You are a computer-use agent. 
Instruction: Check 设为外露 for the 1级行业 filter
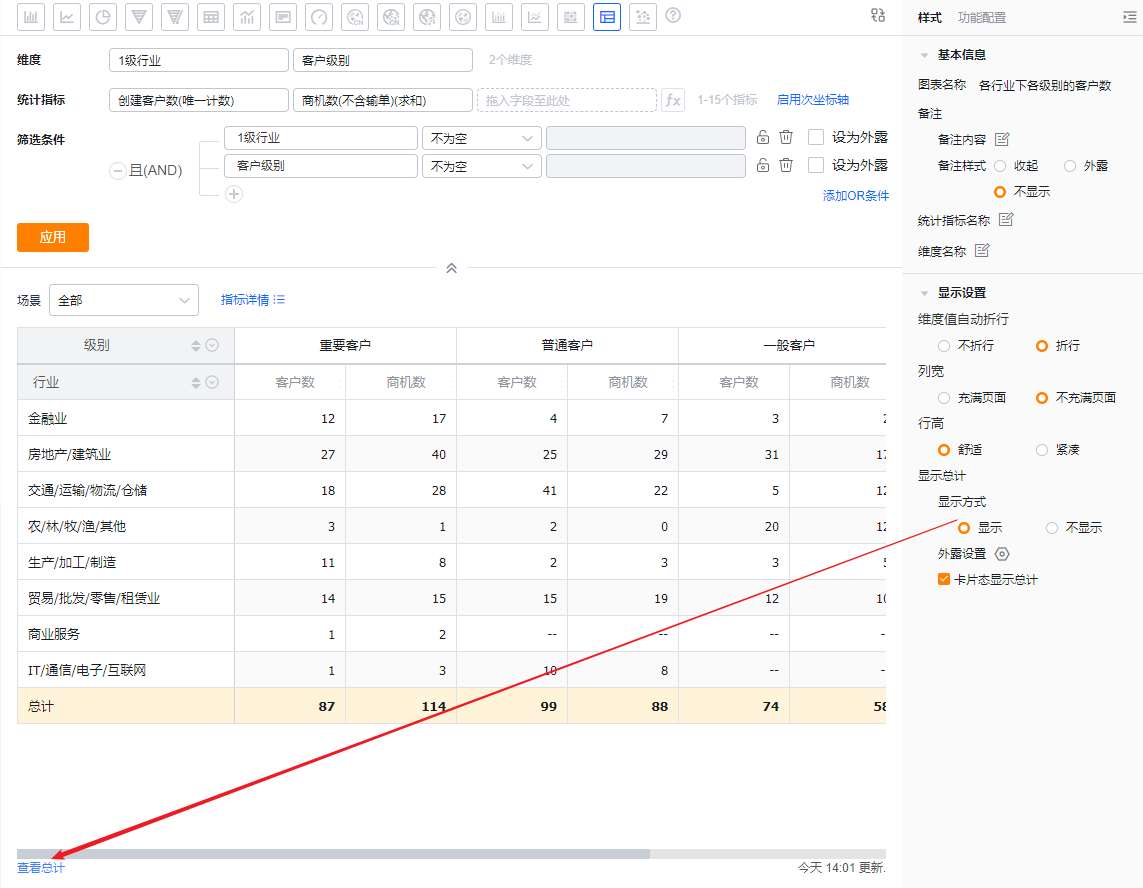pos(816,137)
